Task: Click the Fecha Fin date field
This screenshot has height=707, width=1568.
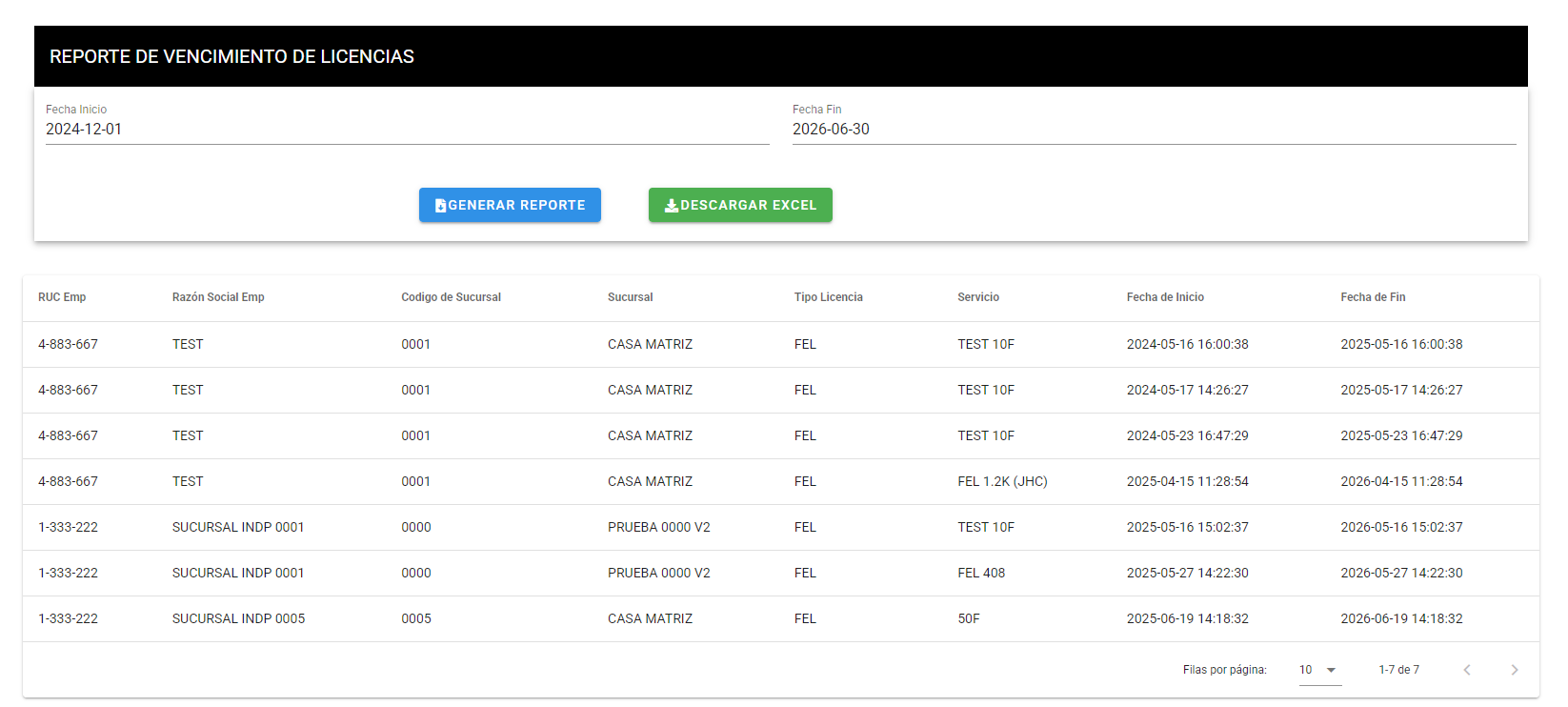Action: tap(1153, 130)
